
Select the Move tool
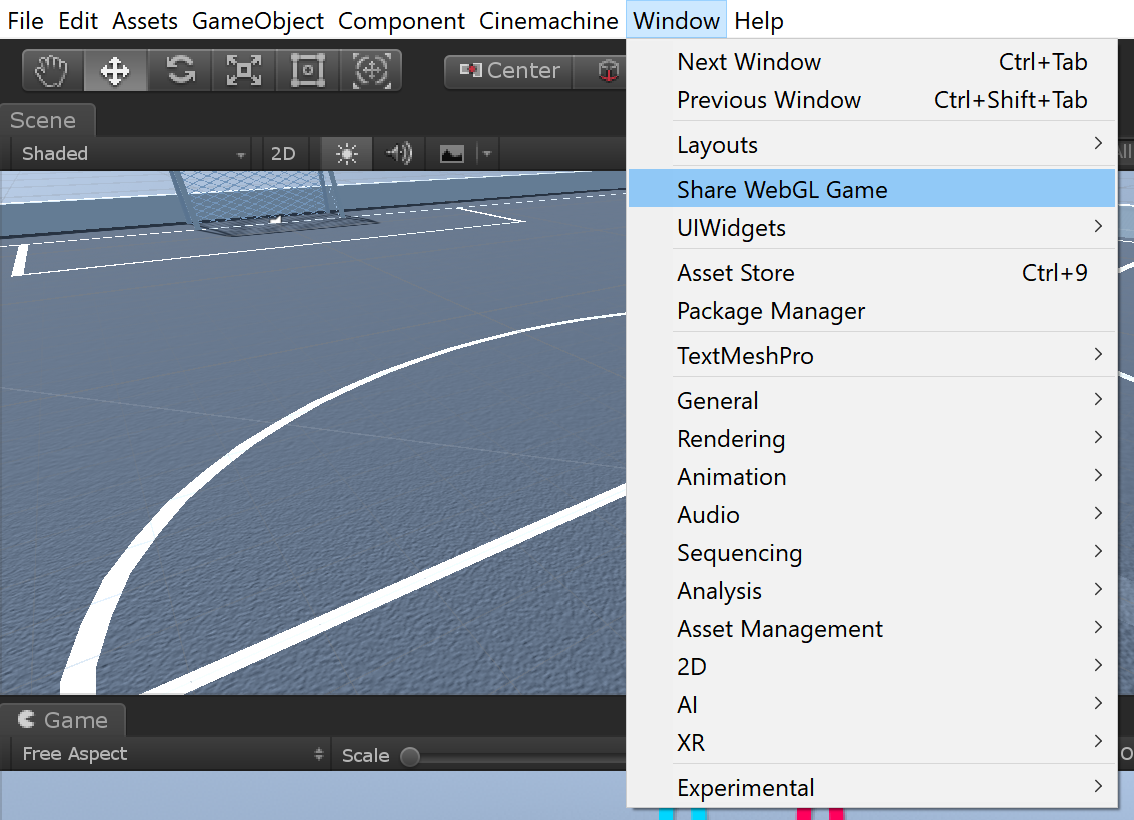point(116,71)
